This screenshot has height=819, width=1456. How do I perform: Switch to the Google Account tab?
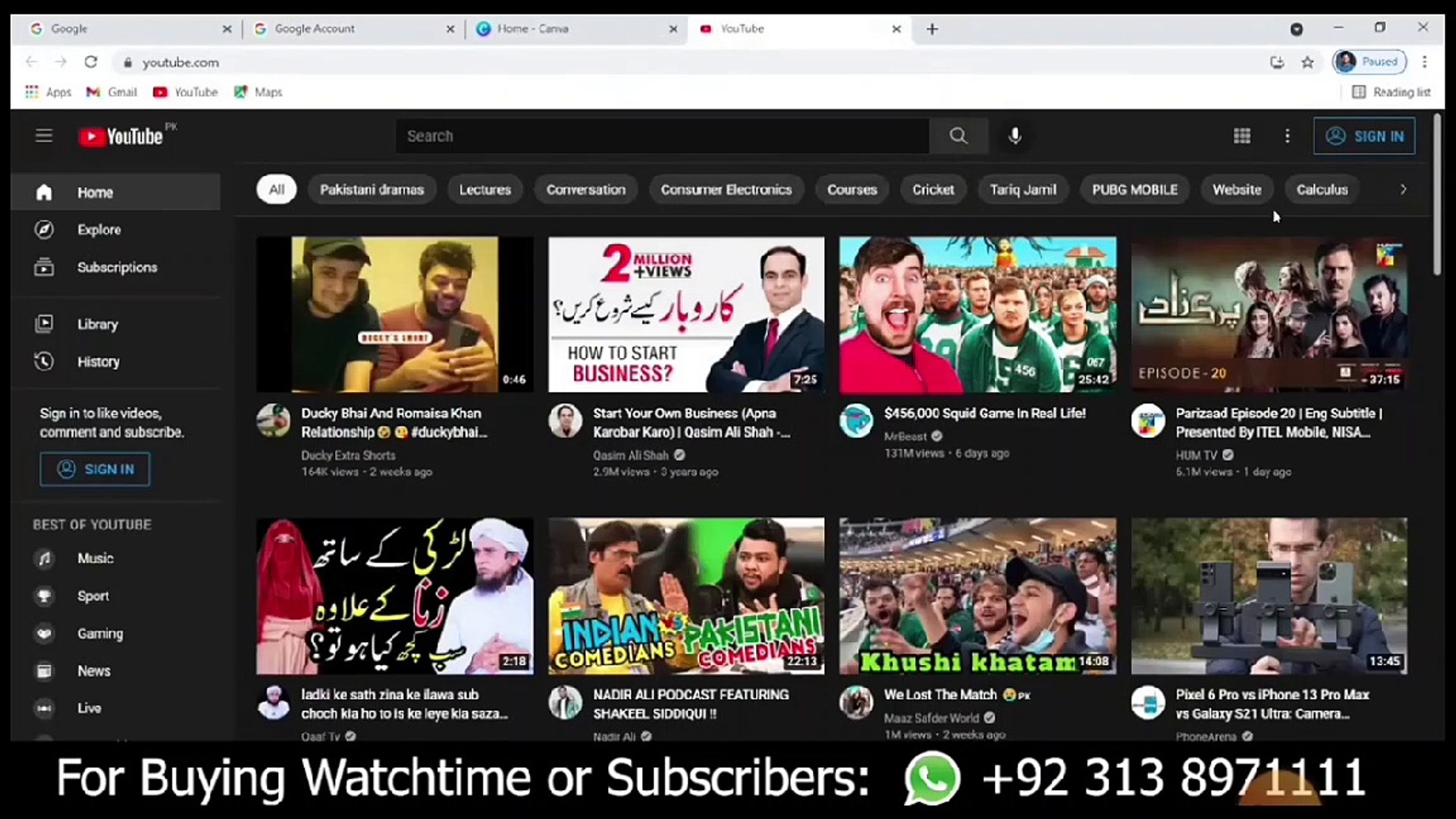click(315, 29)
